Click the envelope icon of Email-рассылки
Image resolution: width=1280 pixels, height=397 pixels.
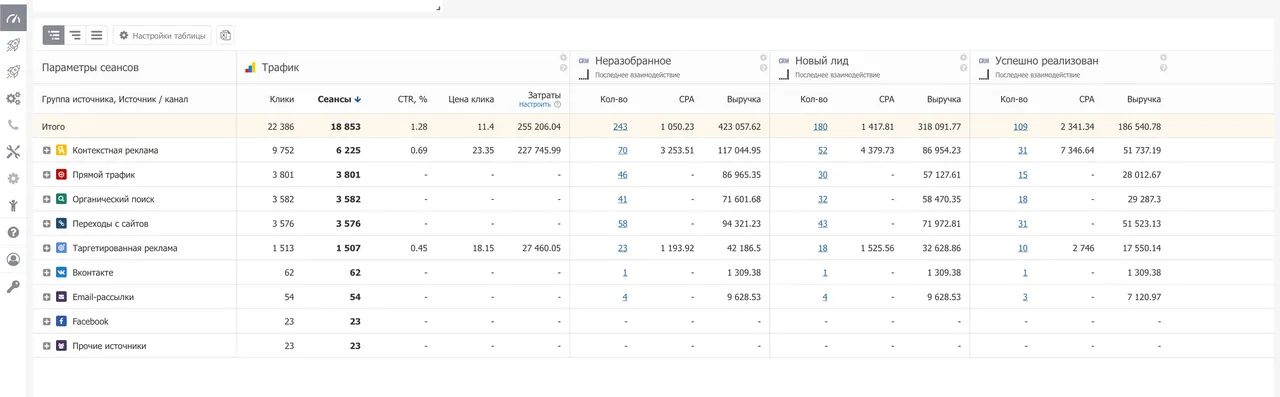tap(62, 297)
